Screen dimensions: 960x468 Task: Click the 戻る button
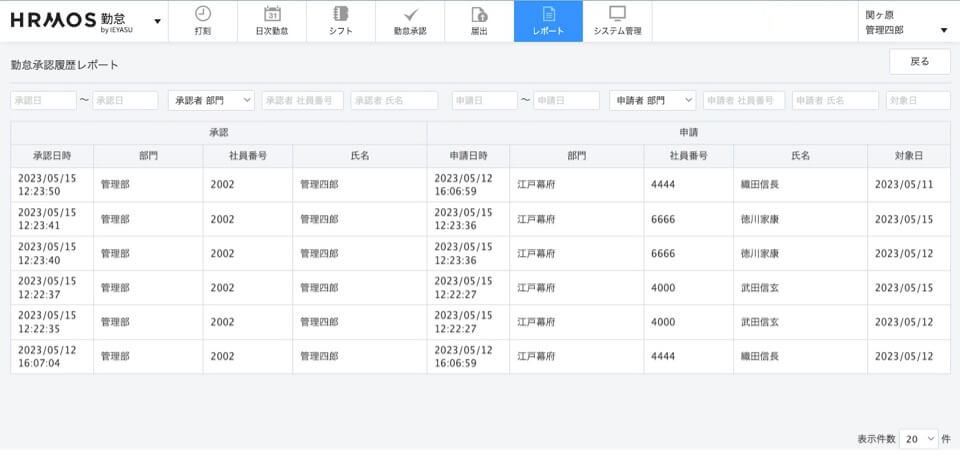tap(919, 62)
